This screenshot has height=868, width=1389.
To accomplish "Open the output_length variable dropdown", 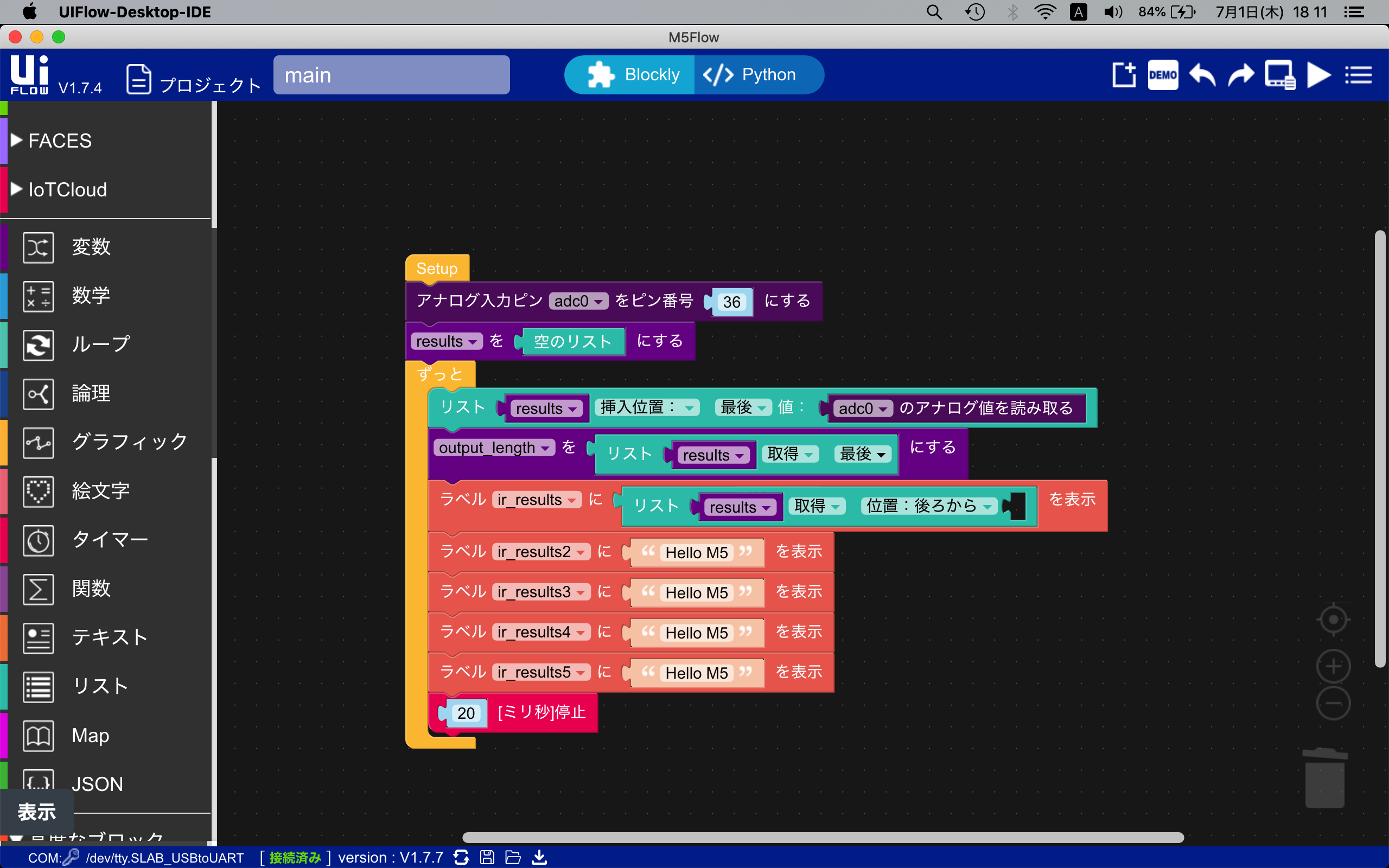I will tap(545, 448).
